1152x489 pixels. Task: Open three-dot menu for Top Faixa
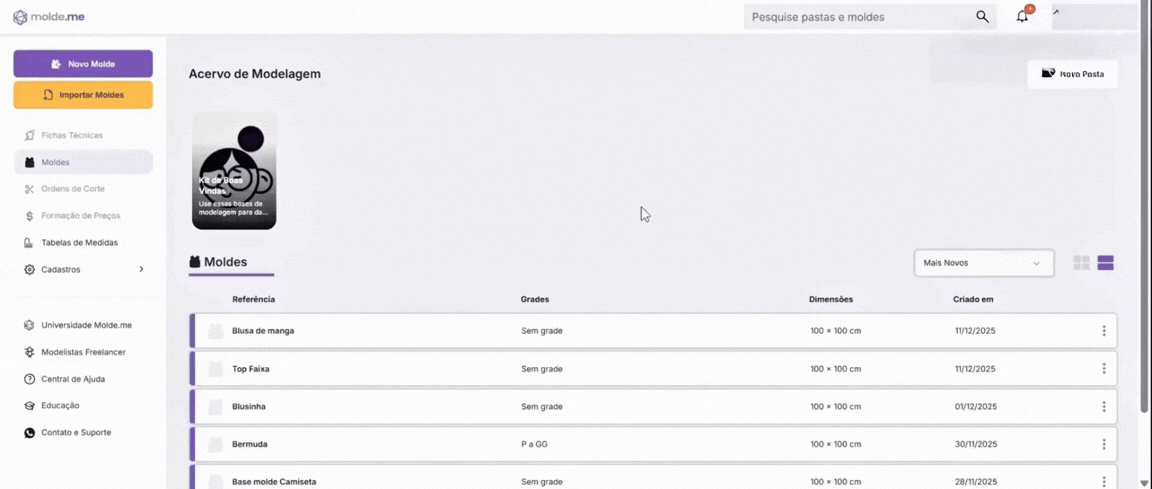pyautogui.click(x=1104, y=369)
